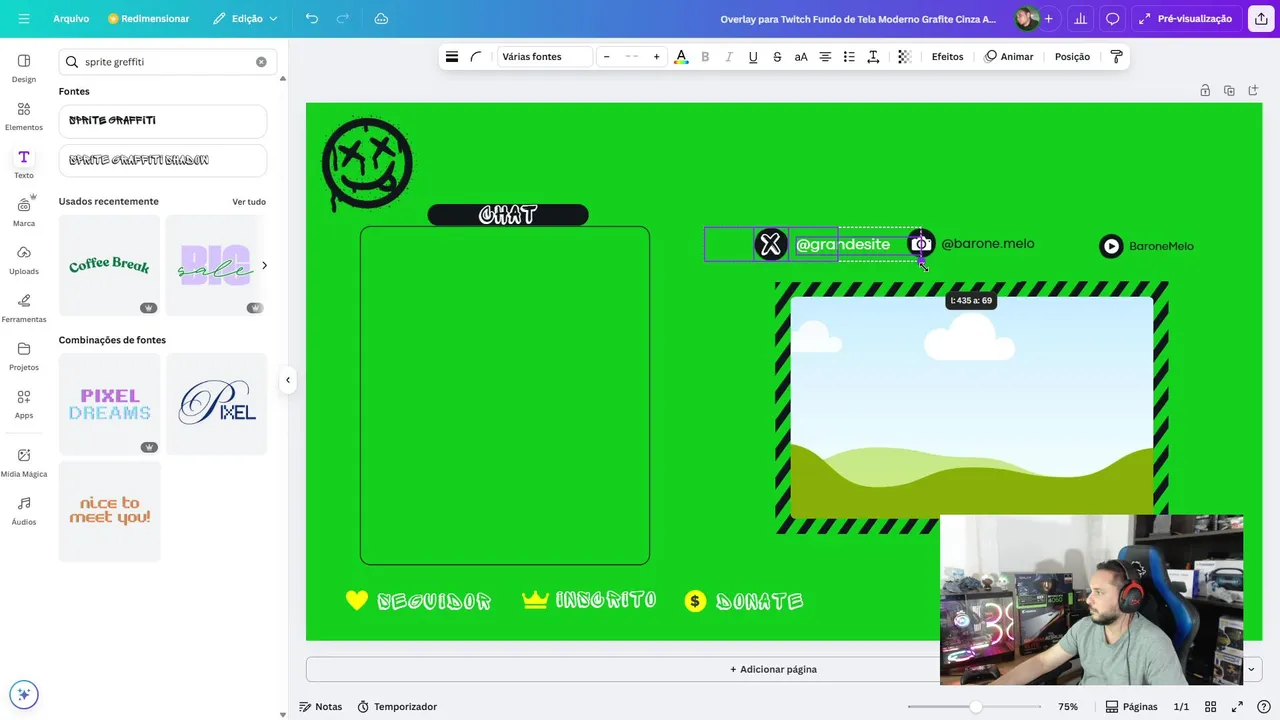
Task: Open the analytics chart icon
Action: pos(1080,19)
